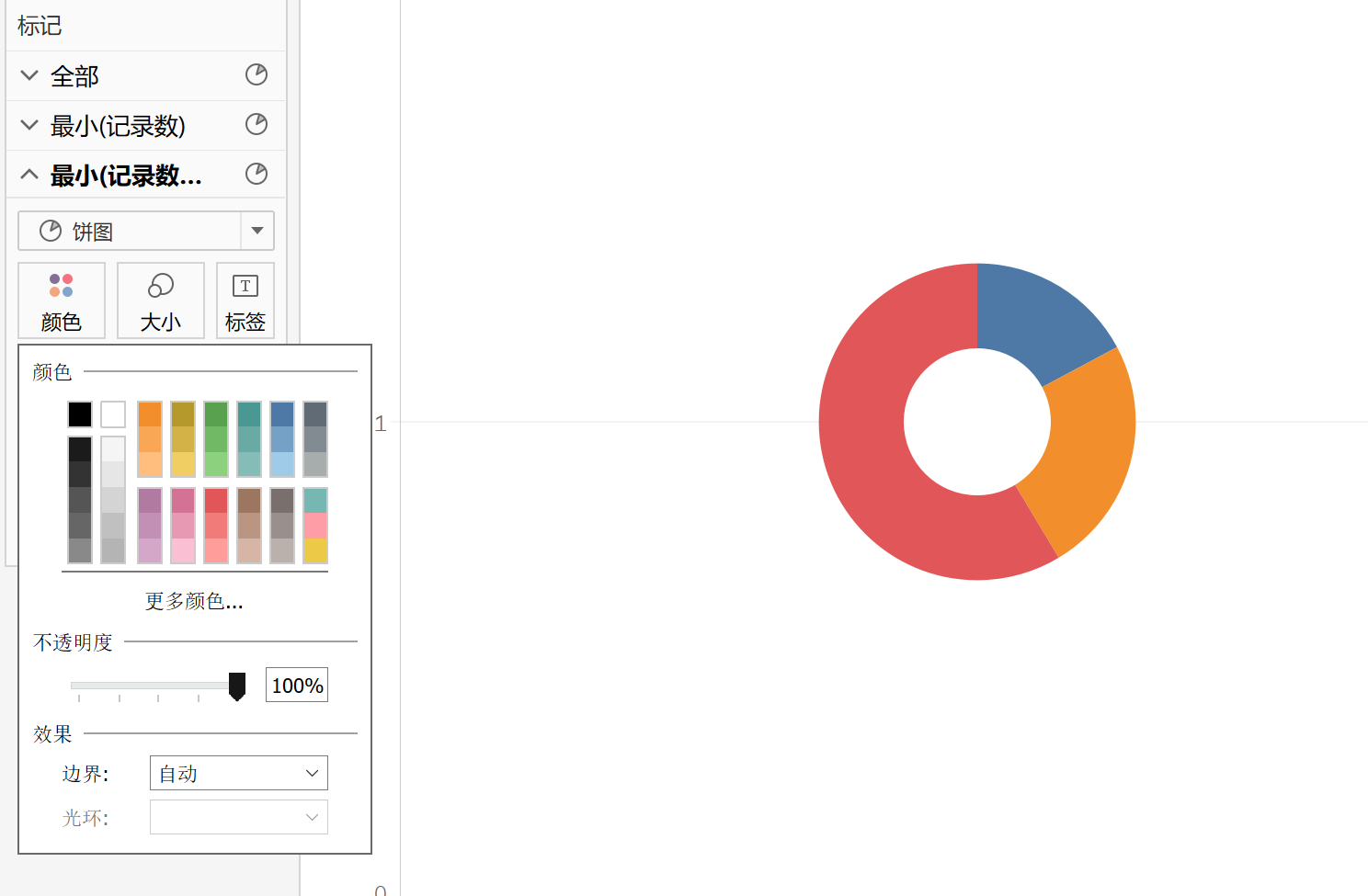Image resolution: width=1368 pixels, height=896 pixels.
Task: Pick the near-white top shade in light grayscale column
Action: 113,449
